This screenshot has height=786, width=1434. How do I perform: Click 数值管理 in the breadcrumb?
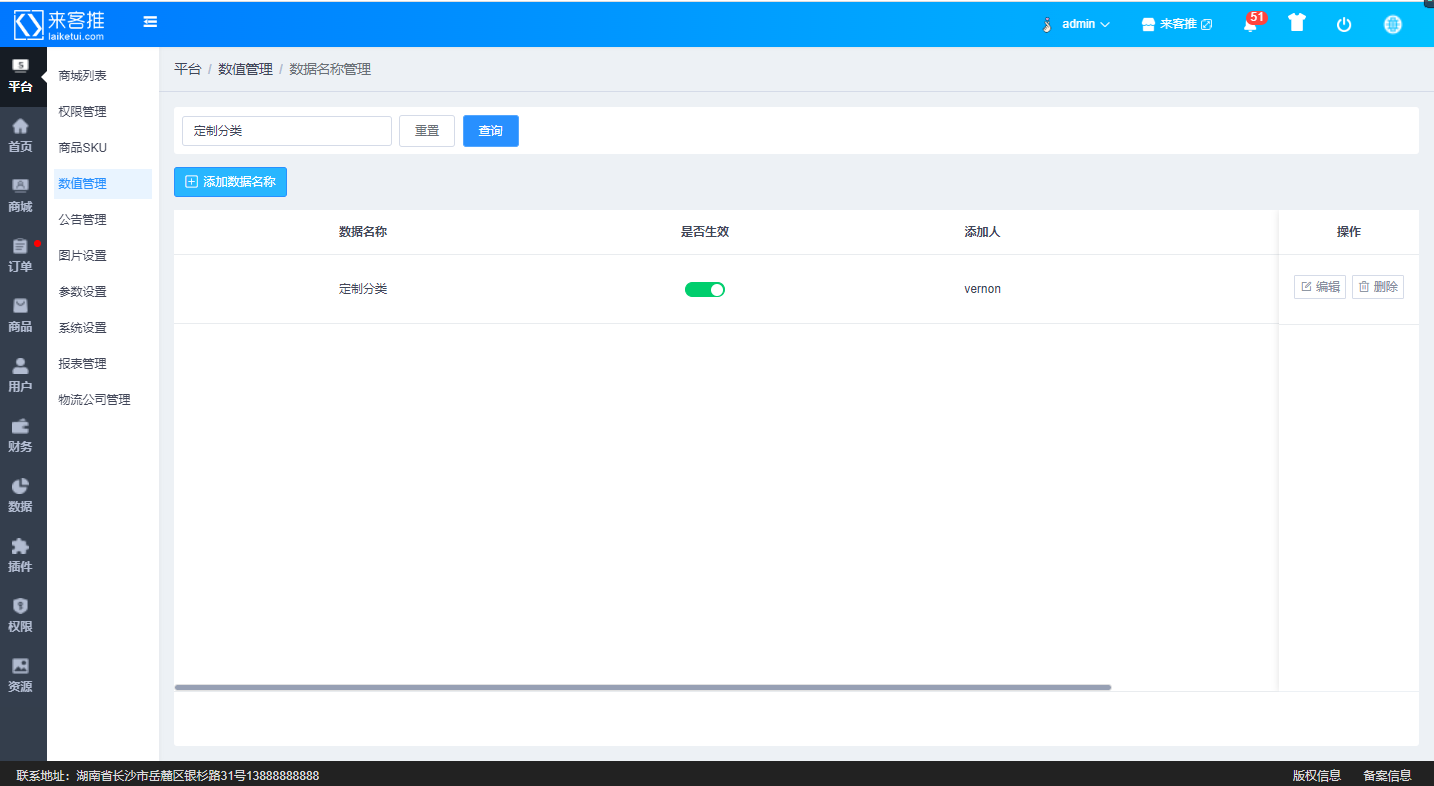point(245,69)
